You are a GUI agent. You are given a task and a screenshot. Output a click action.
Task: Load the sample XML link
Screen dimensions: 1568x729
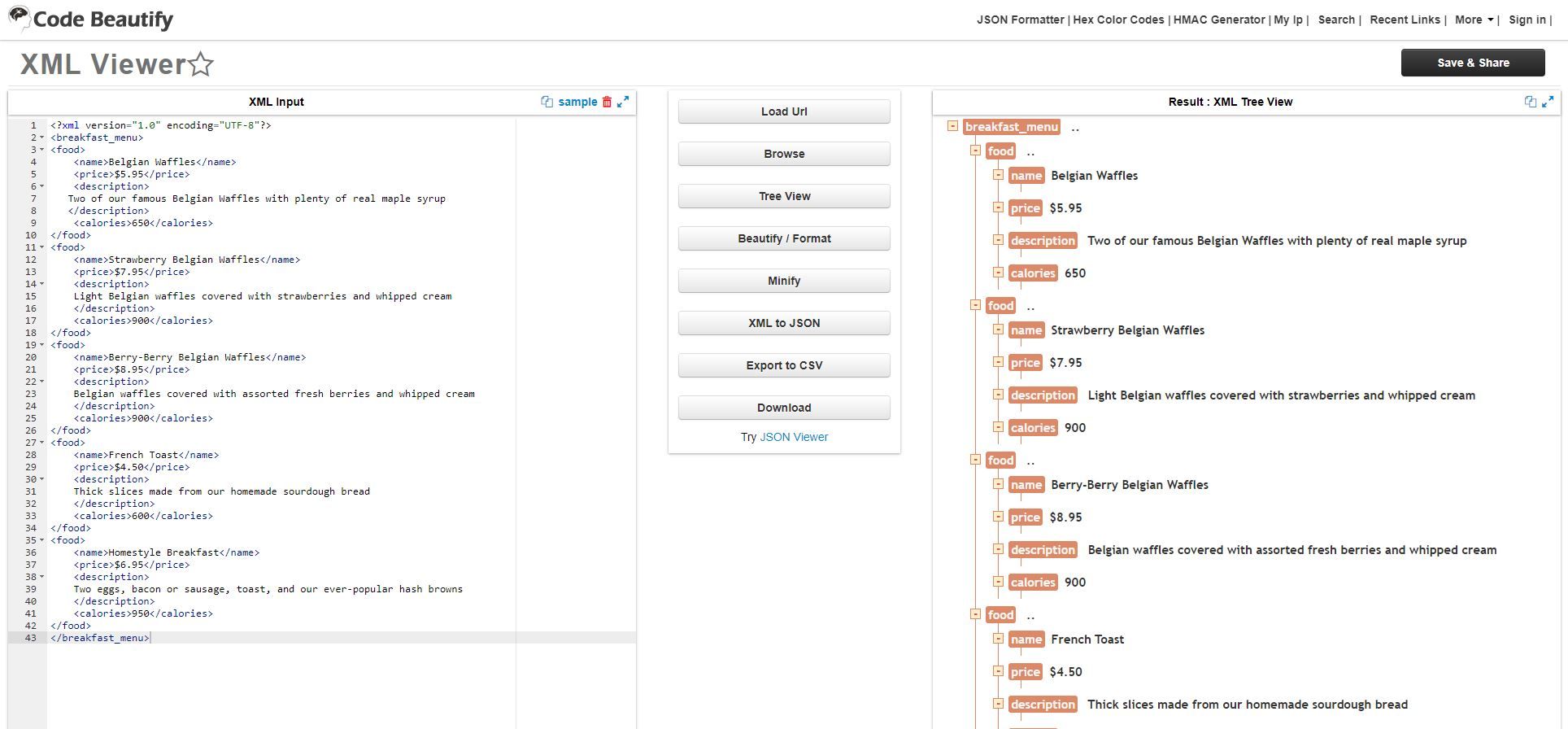click(x=577, y=102)
